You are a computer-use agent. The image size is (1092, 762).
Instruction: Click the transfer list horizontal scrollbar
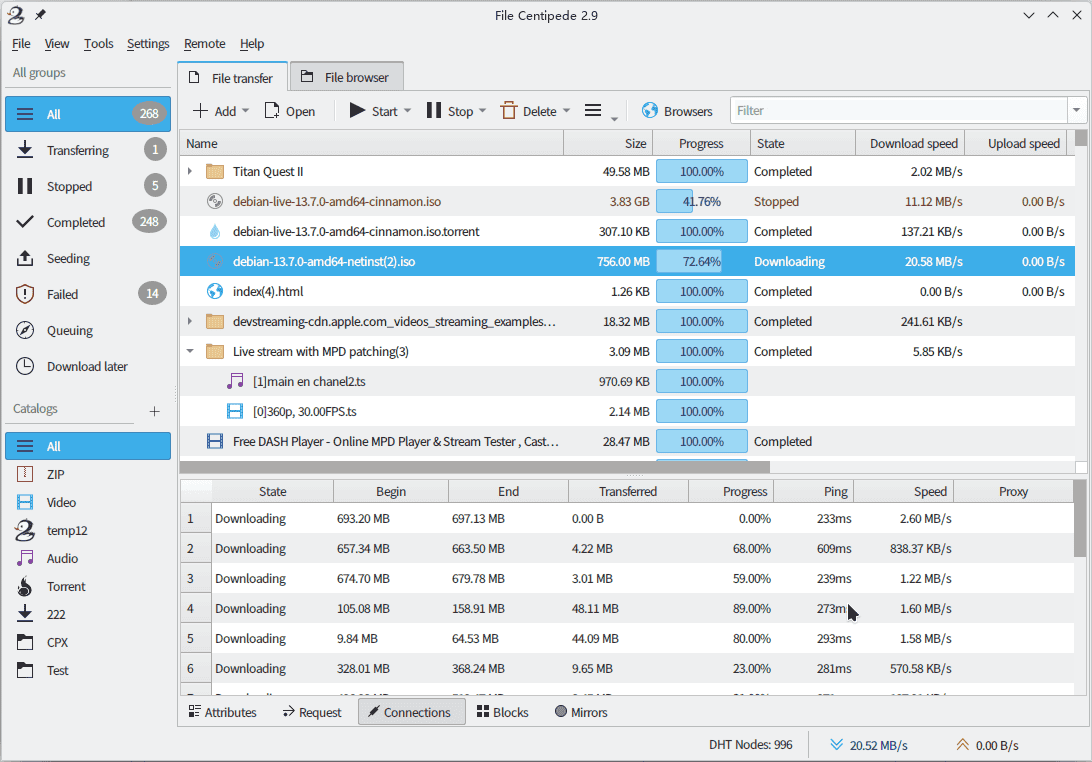(x=475, y=467)
